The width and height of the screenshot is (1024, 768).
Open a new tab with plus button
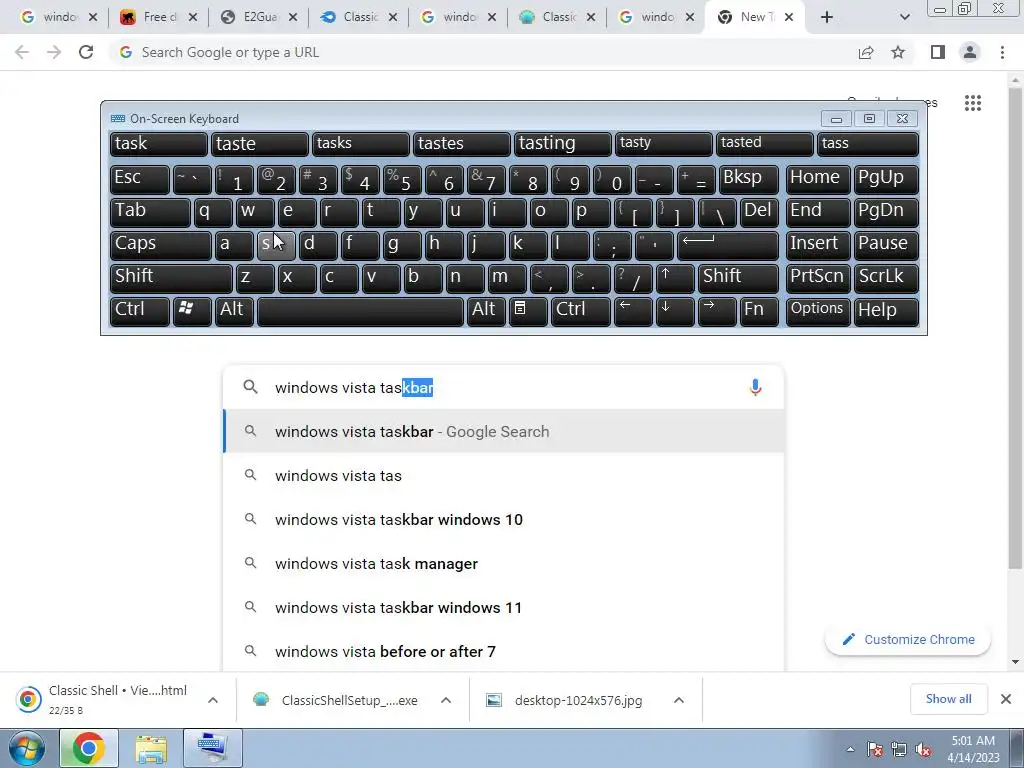click(x=827, y=17)
